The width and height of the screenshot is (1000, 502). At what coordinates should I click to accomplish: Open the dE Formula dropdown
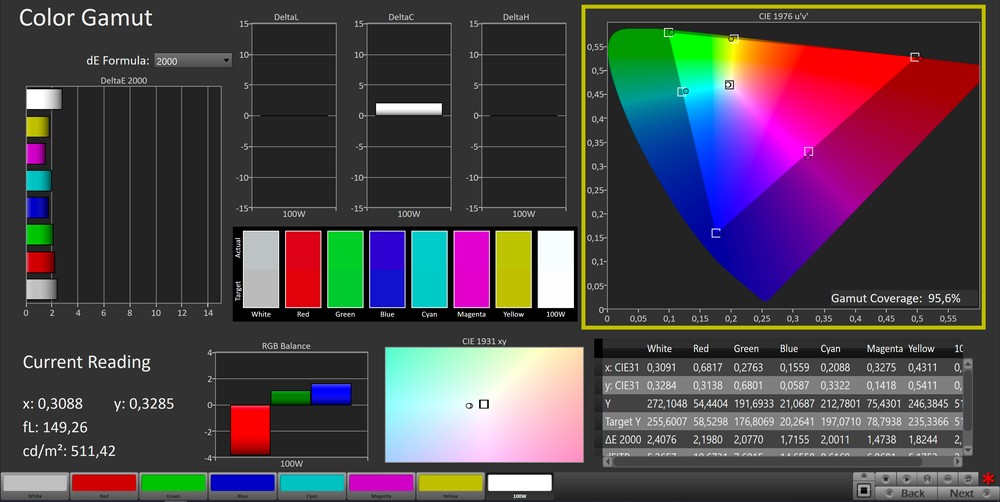pyautogui.click(x=192, y=61)
